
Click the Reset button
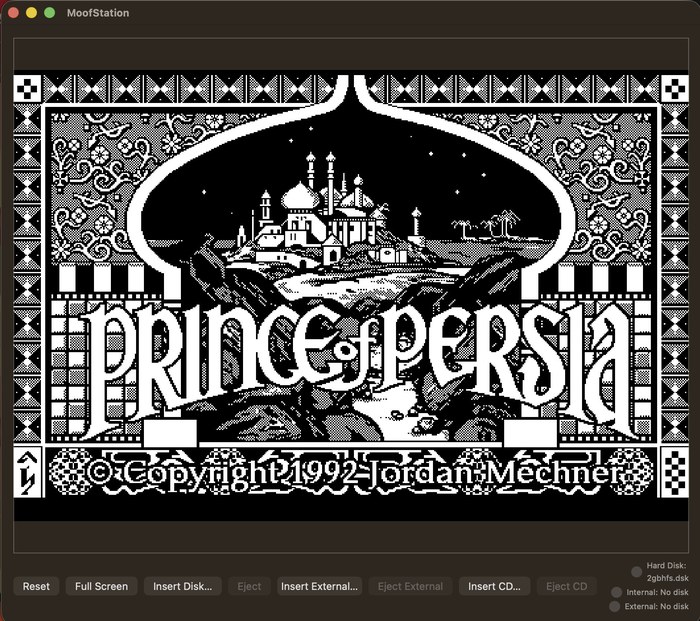(x=36, y=586)
